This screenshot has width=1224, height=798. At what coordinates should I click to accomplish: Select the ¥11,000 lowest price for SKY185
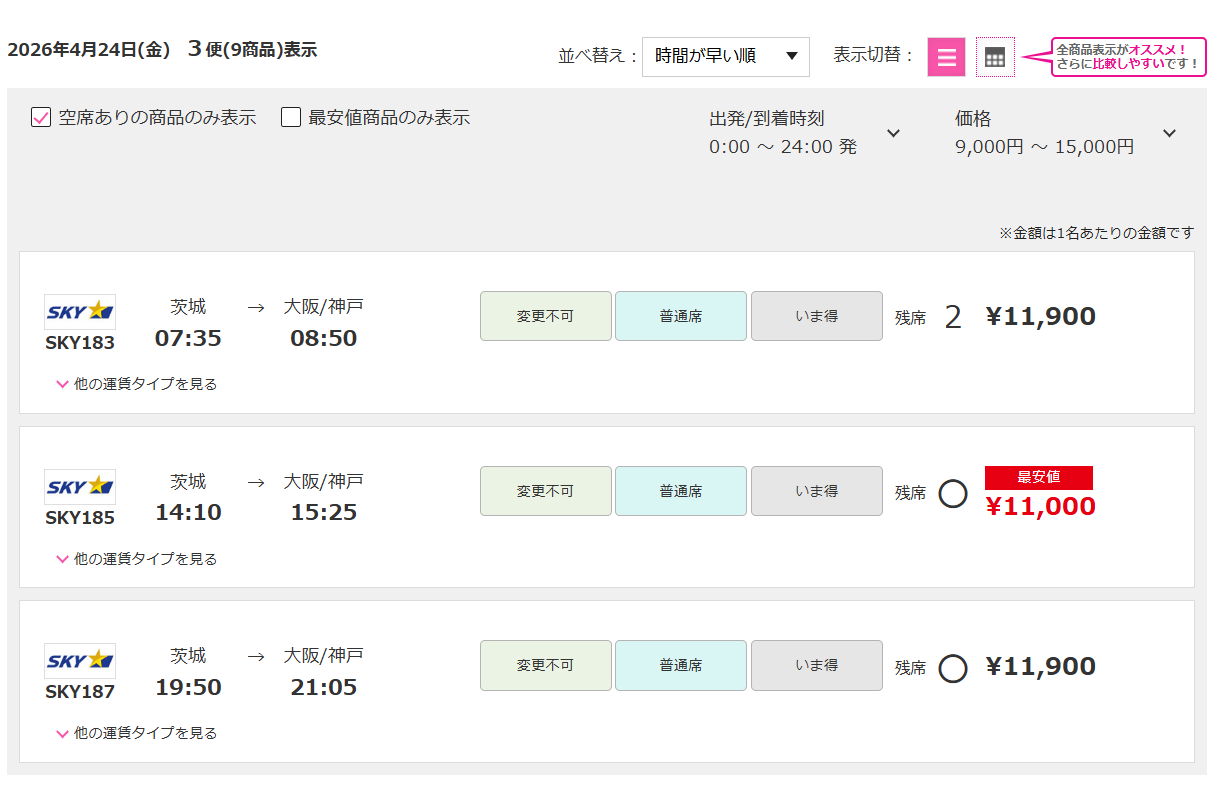[1040, 507]
